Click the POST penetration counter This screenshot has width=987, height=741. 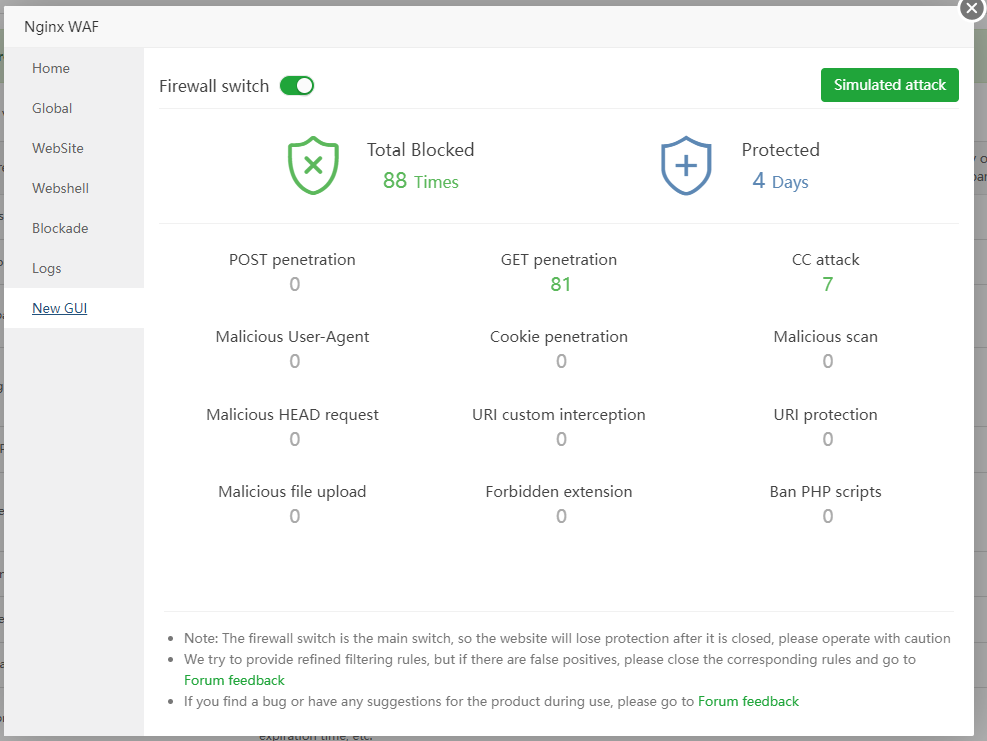coord(294,284)
